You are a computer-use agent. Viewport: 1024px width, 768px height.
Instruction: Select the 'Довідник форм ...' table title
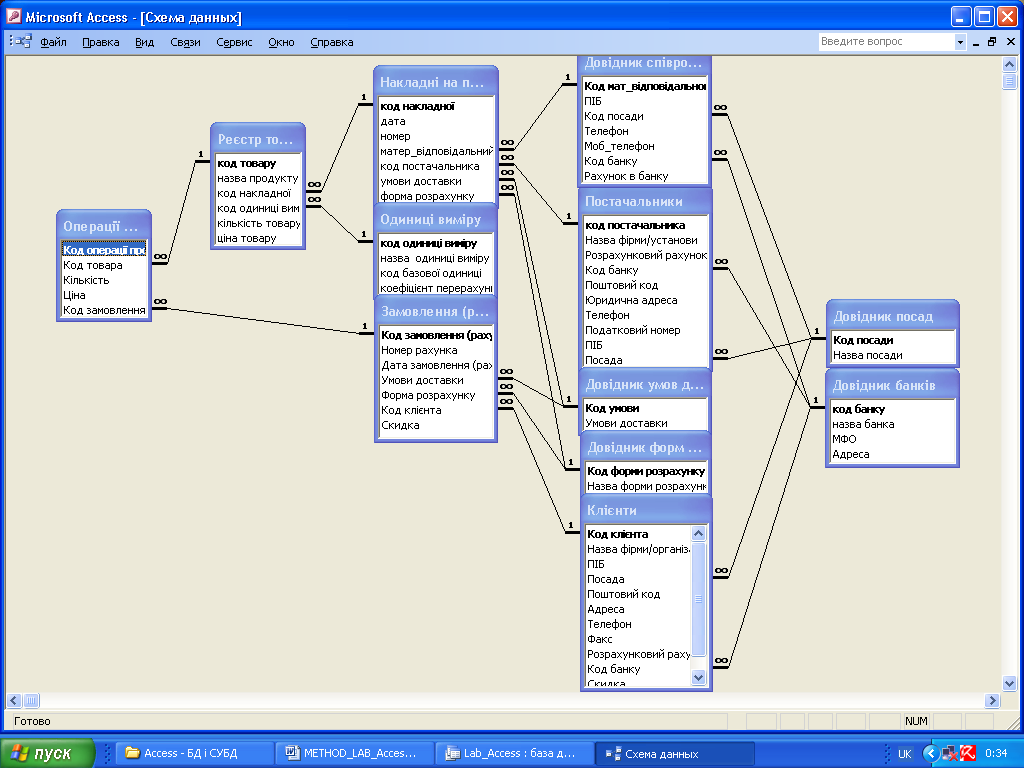click(x=646, y=447)
